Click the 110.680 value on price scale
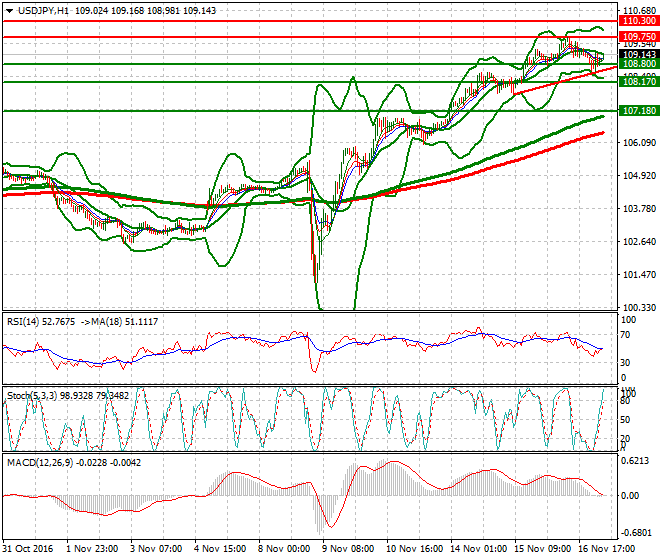 click(638, 10)
